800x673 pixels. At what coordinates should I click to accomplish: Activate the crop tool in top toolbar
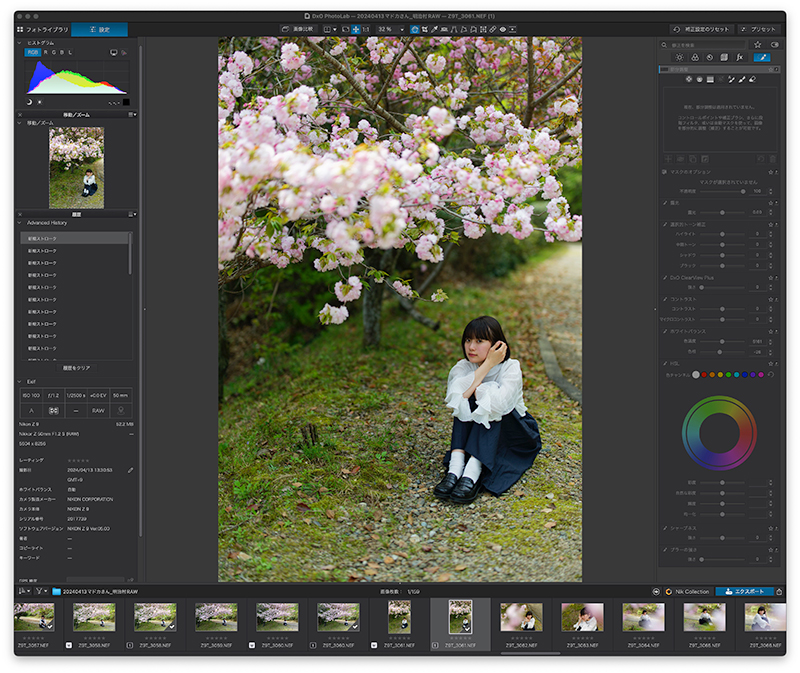pyautogui.click(x=424, y=30)
